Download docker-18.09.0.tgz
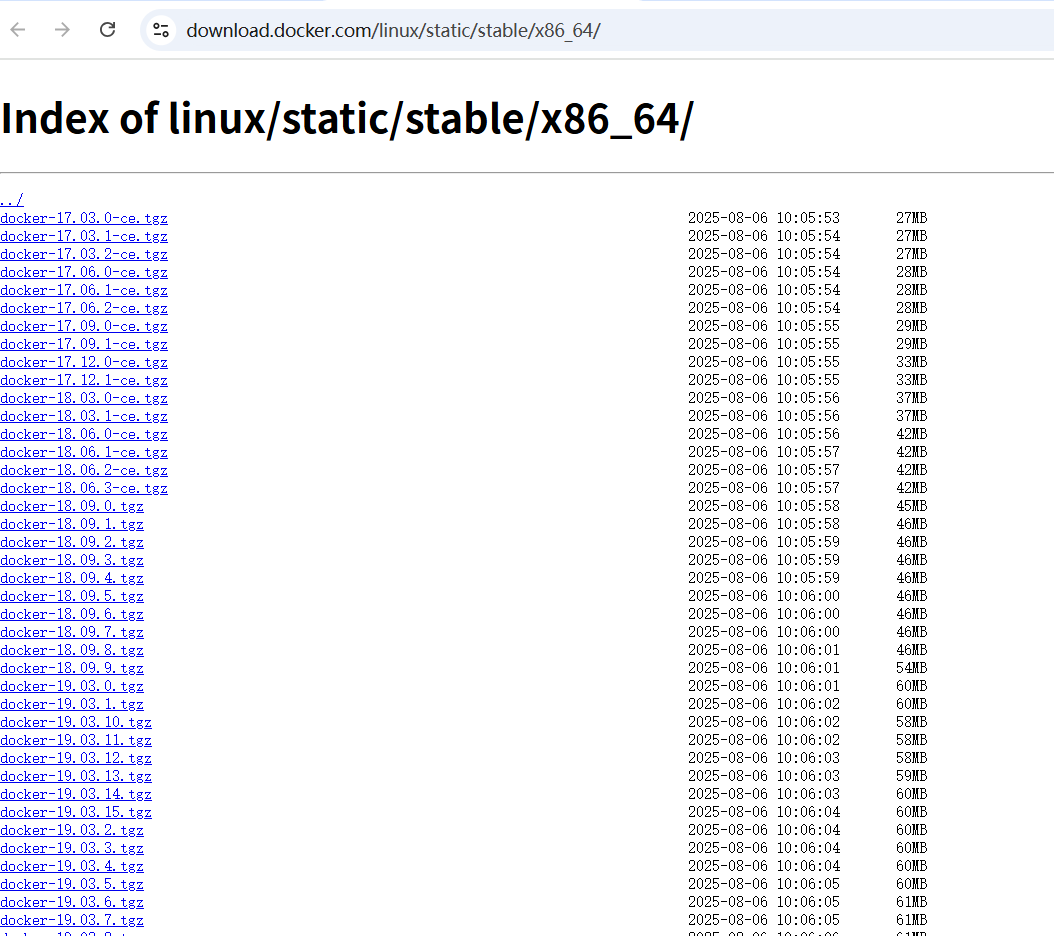 pyautogui.click(x=72, y=506)
